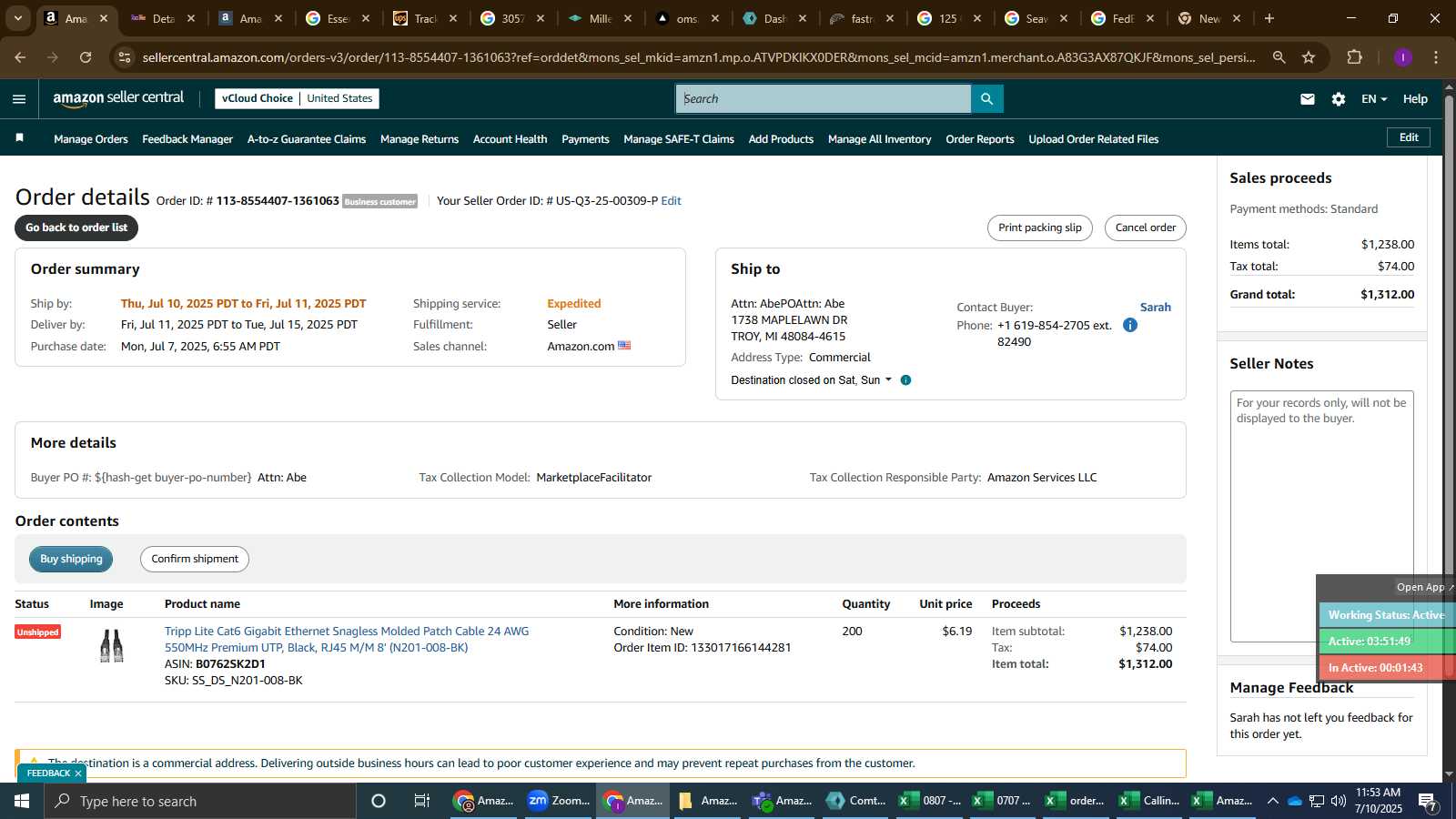
Task: Open Add Products page
Action: pos(781,139)
